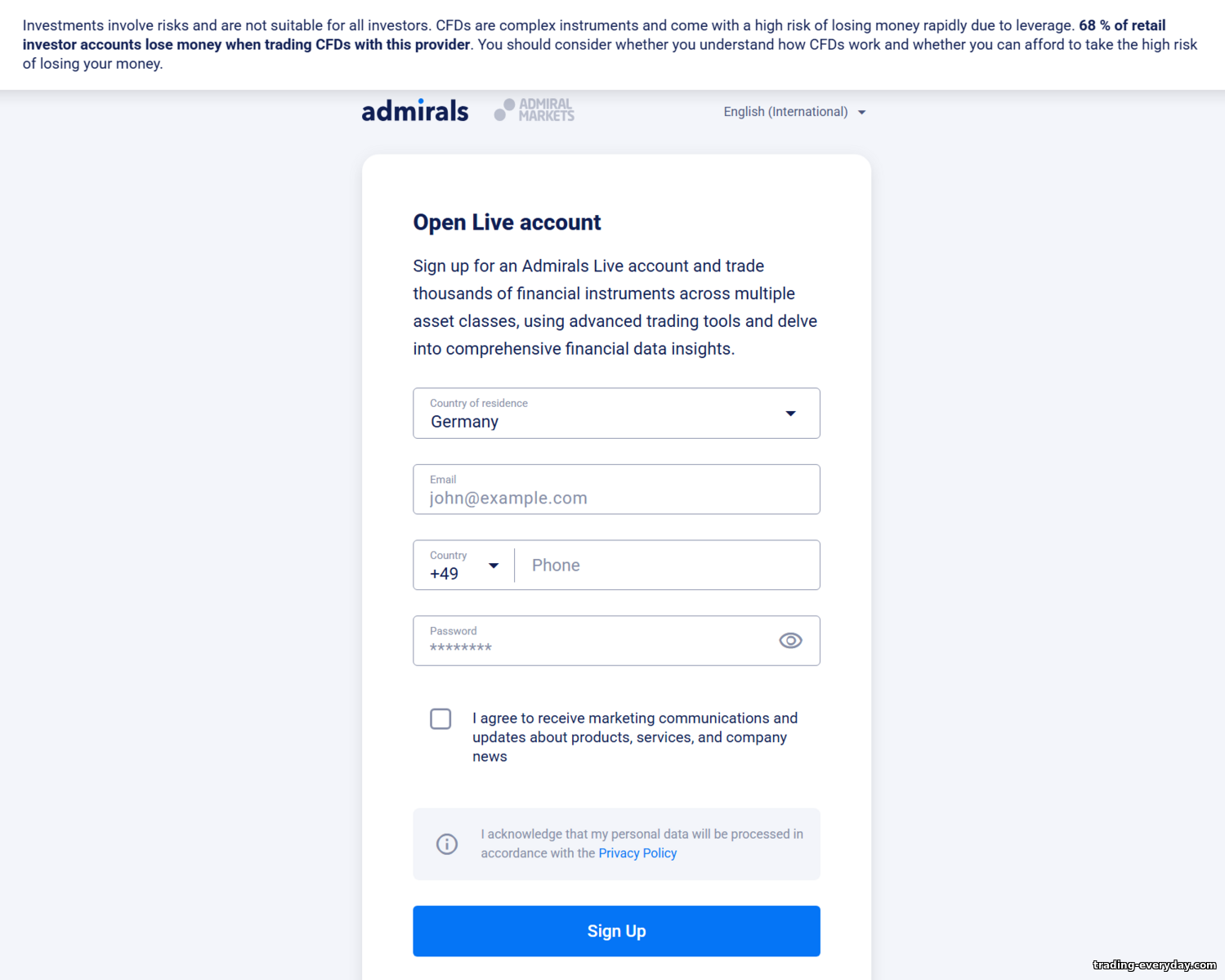Click the country code caret arrow
Viewport: 1225px width, 980px height.
[494, 566]
